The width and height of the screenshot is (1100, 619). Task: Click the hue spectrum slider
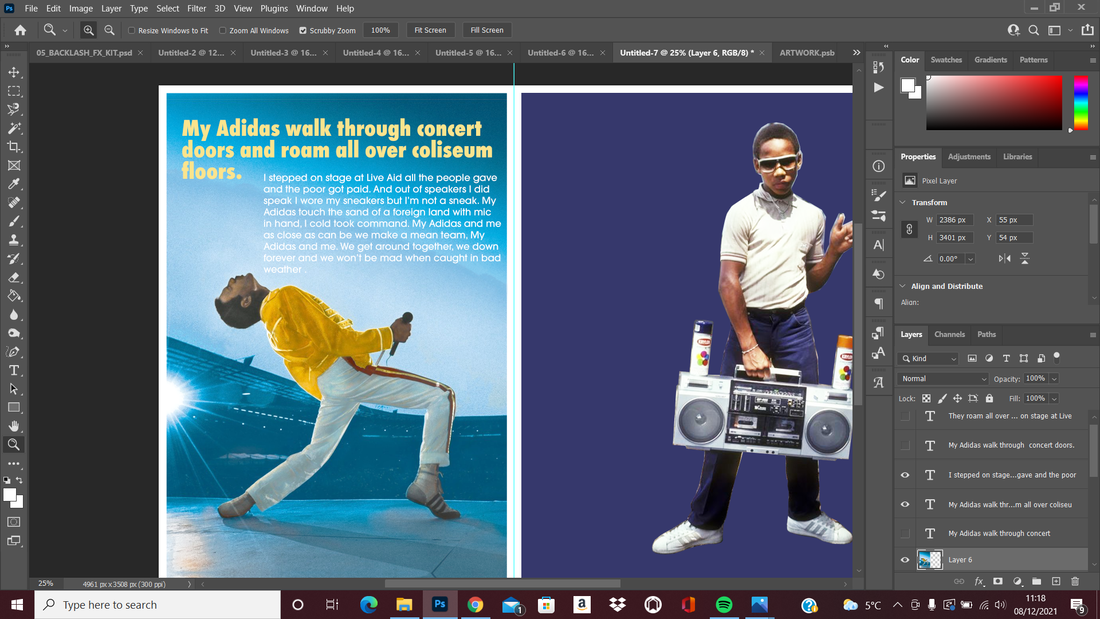coord(1081,102)
